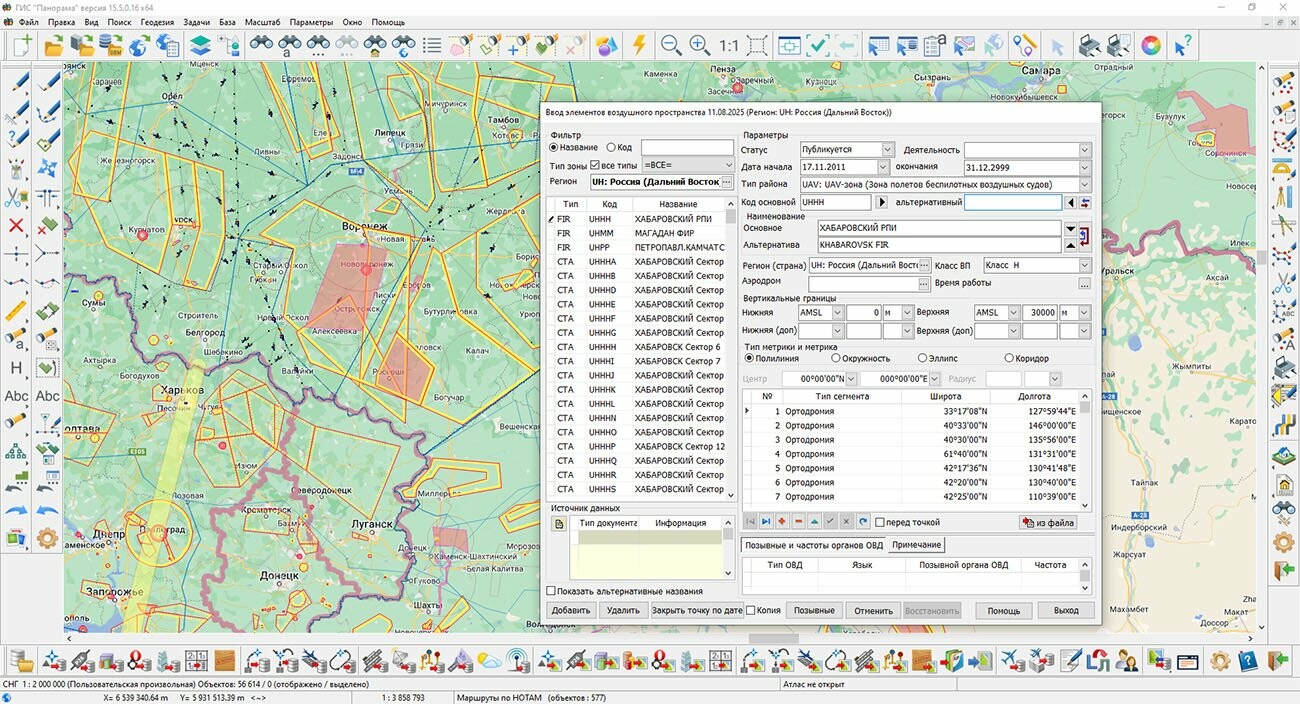Open the 'Геодезия' menu
Viewport: 1300px width, 704px height.
[156, 21]
